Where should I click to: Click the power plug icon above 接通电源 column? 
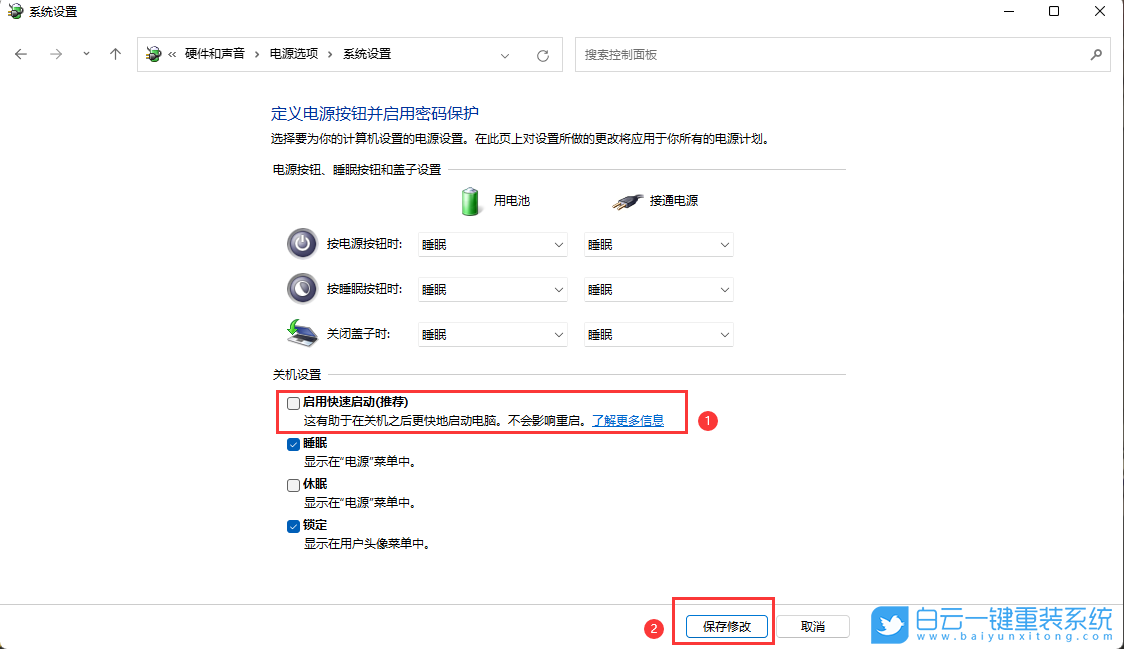(x=627, y=199)
